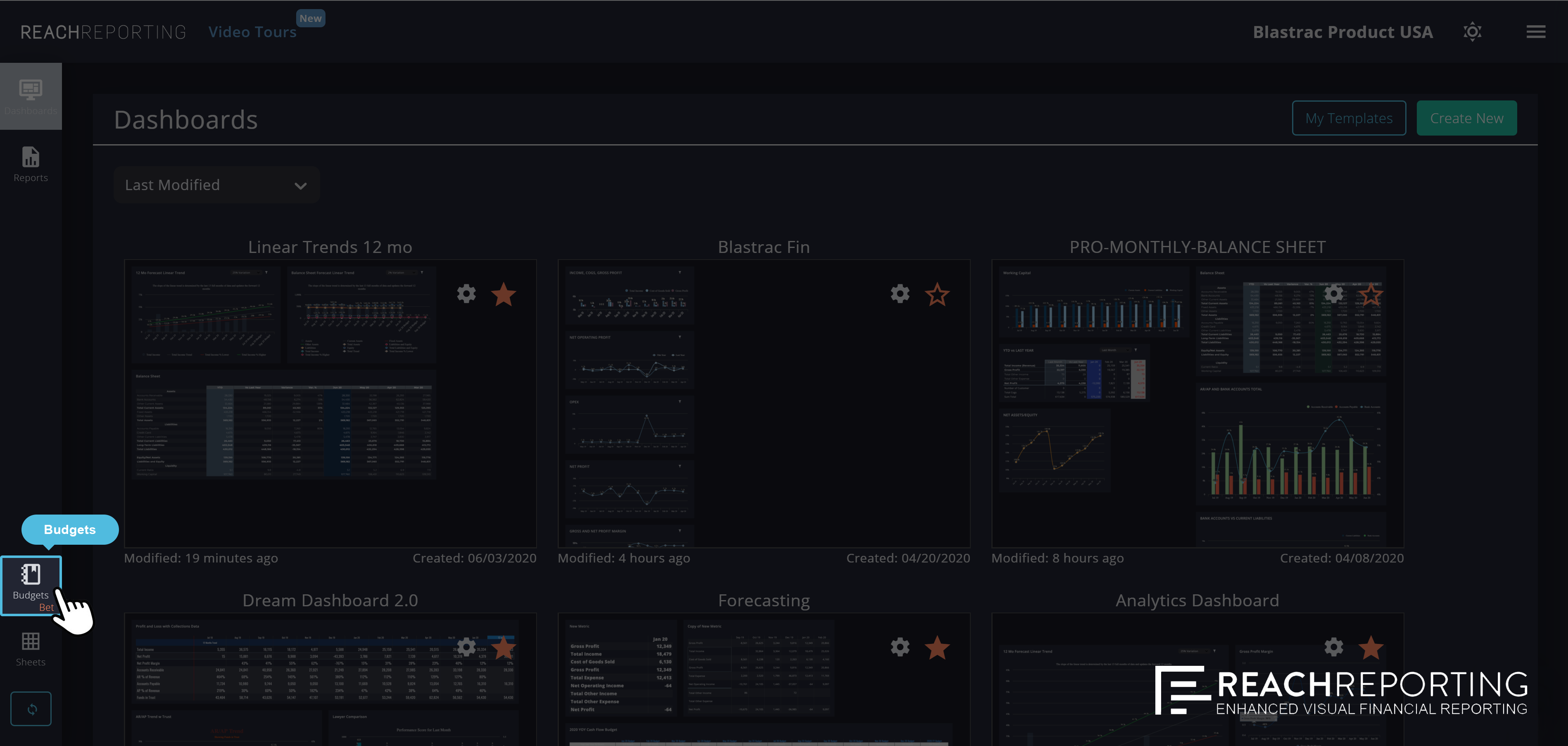1568x746 pixels.
Task: Open the Sheets sidebar section
Action: pyautogui.click(x=31, y=649)
